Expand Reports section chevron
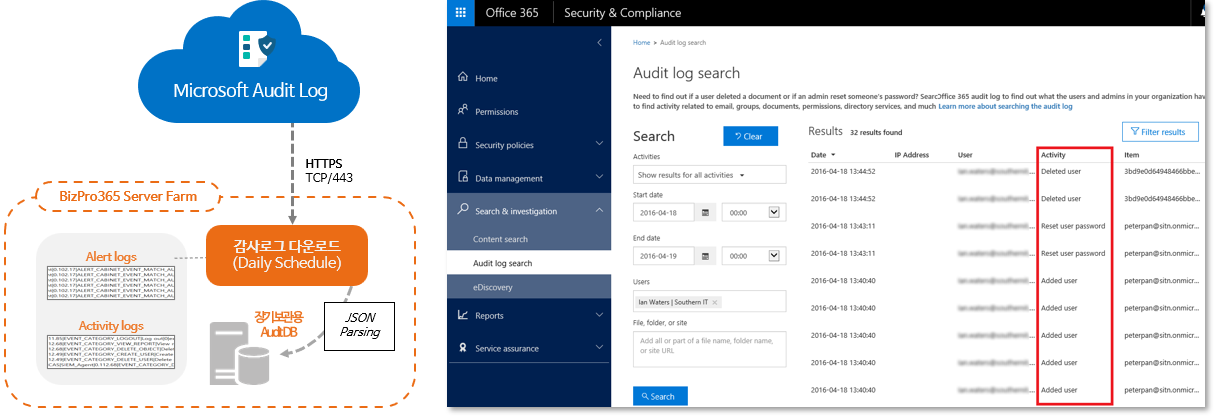 click(598, 315)
